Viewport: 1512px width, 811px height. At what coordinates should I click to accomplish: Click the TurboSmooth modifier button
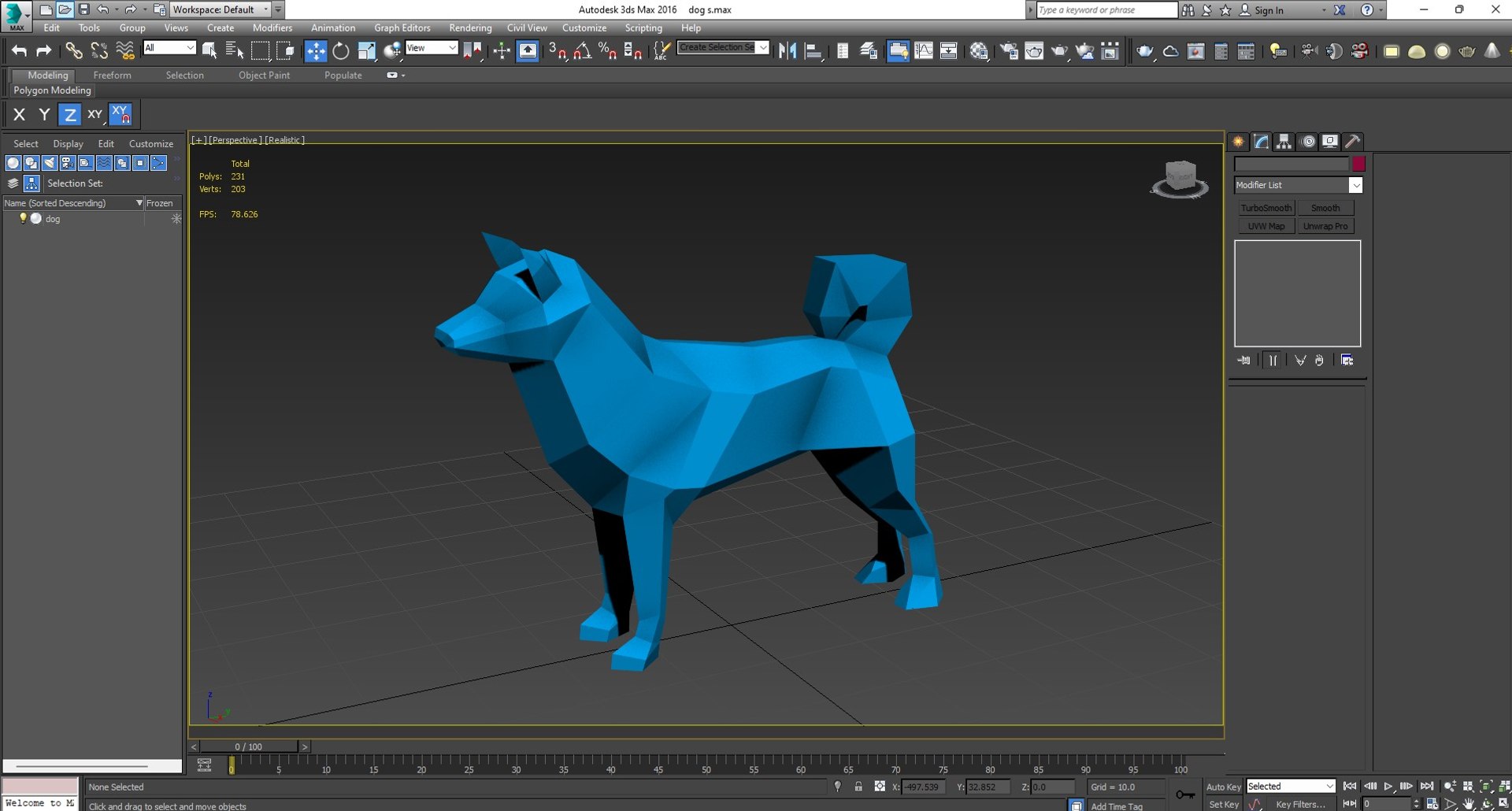(1266, 208)
